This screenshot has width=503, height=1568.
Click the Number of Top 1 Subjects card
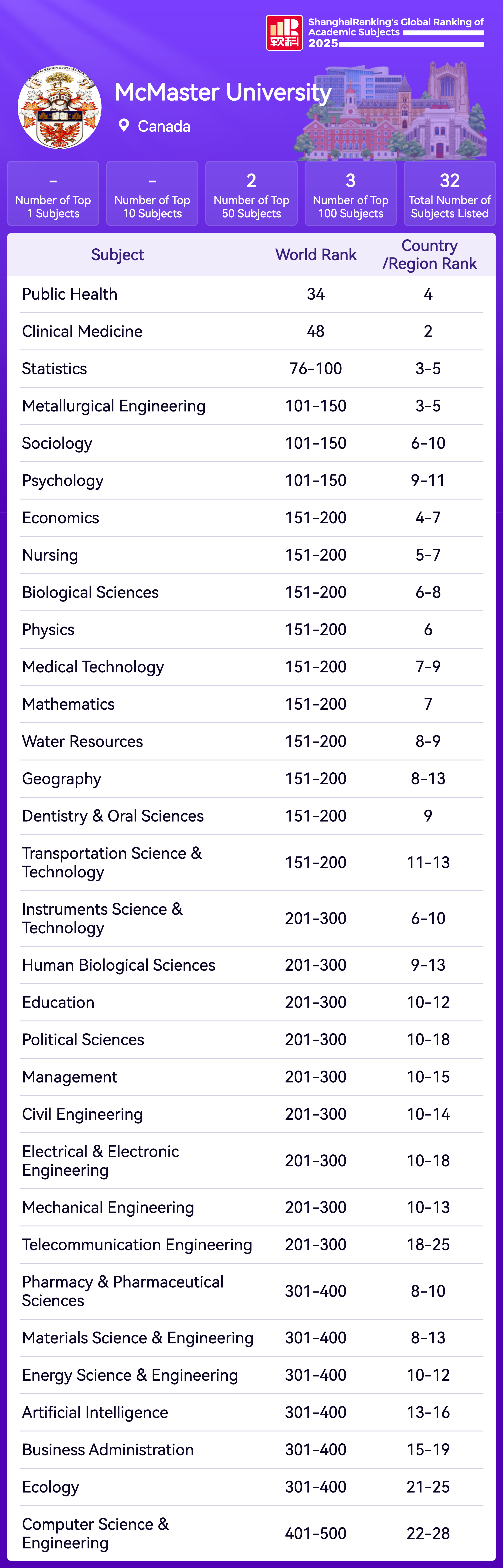pos(53,194)
